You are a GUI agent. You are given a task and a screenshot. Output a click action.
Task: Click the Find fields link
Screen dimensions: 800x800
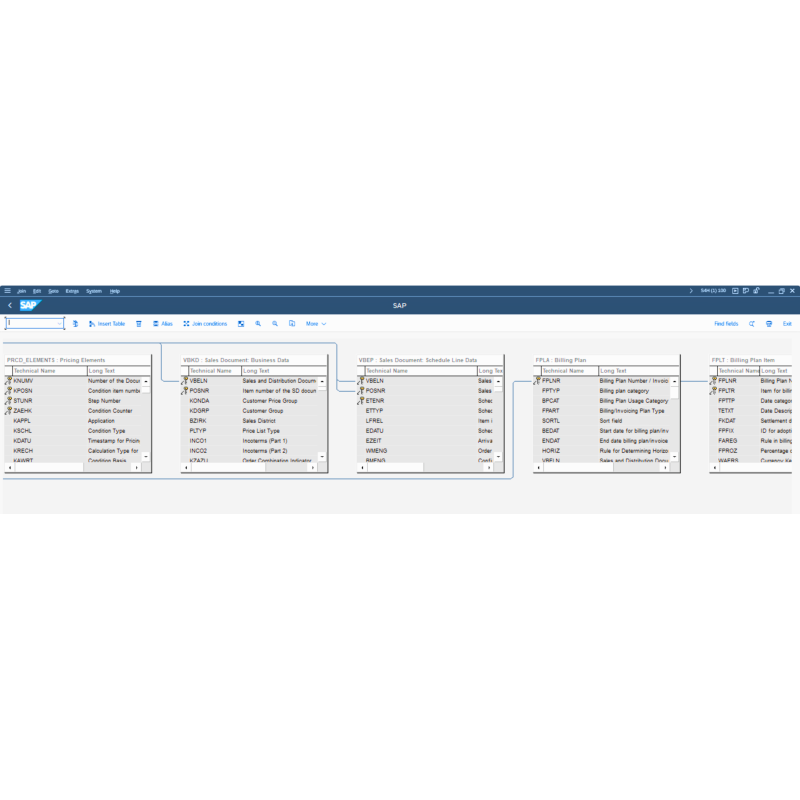[725, 324]
